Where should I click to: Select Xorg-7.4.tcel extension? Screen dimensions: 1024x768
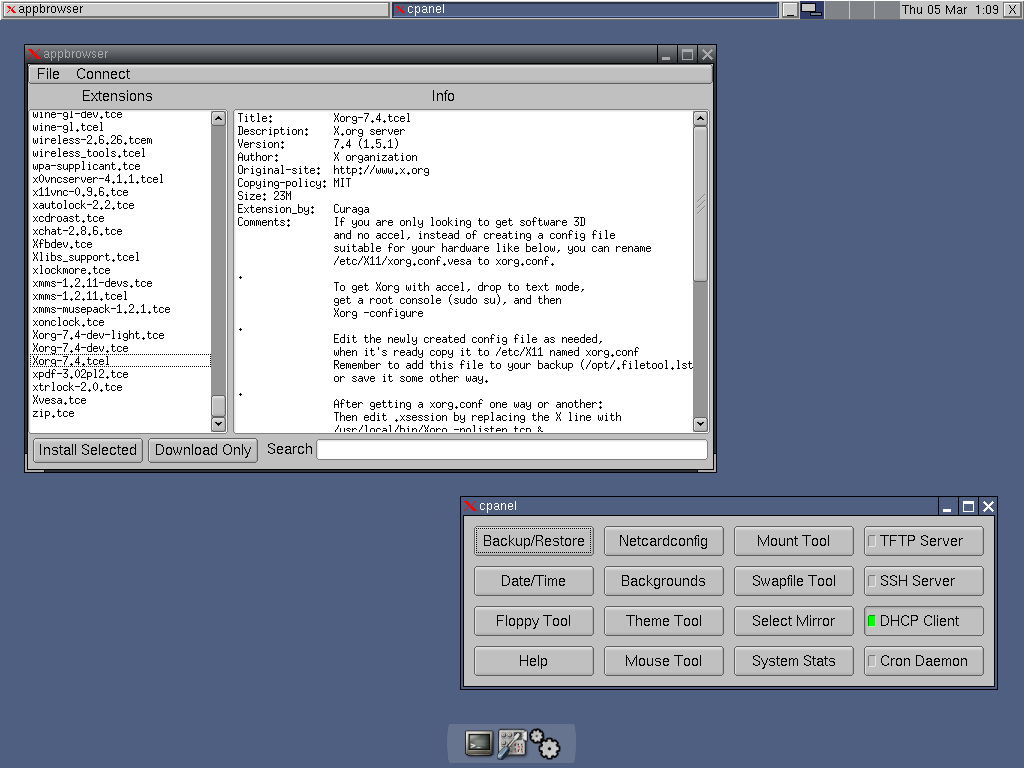tap(121, 361)
